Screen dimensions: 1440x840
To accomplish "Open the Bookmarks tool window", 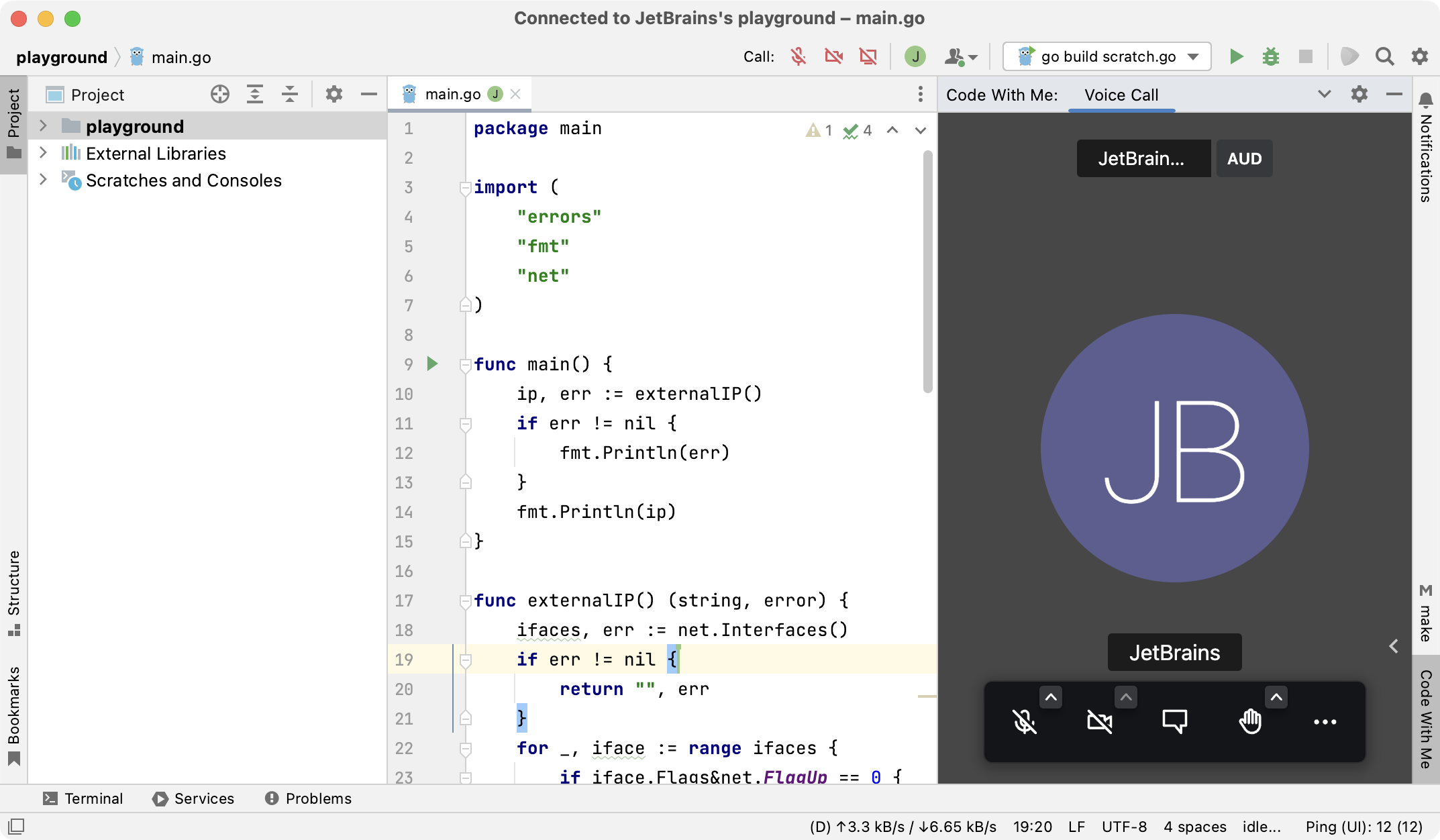I will (x=13, y=715).
